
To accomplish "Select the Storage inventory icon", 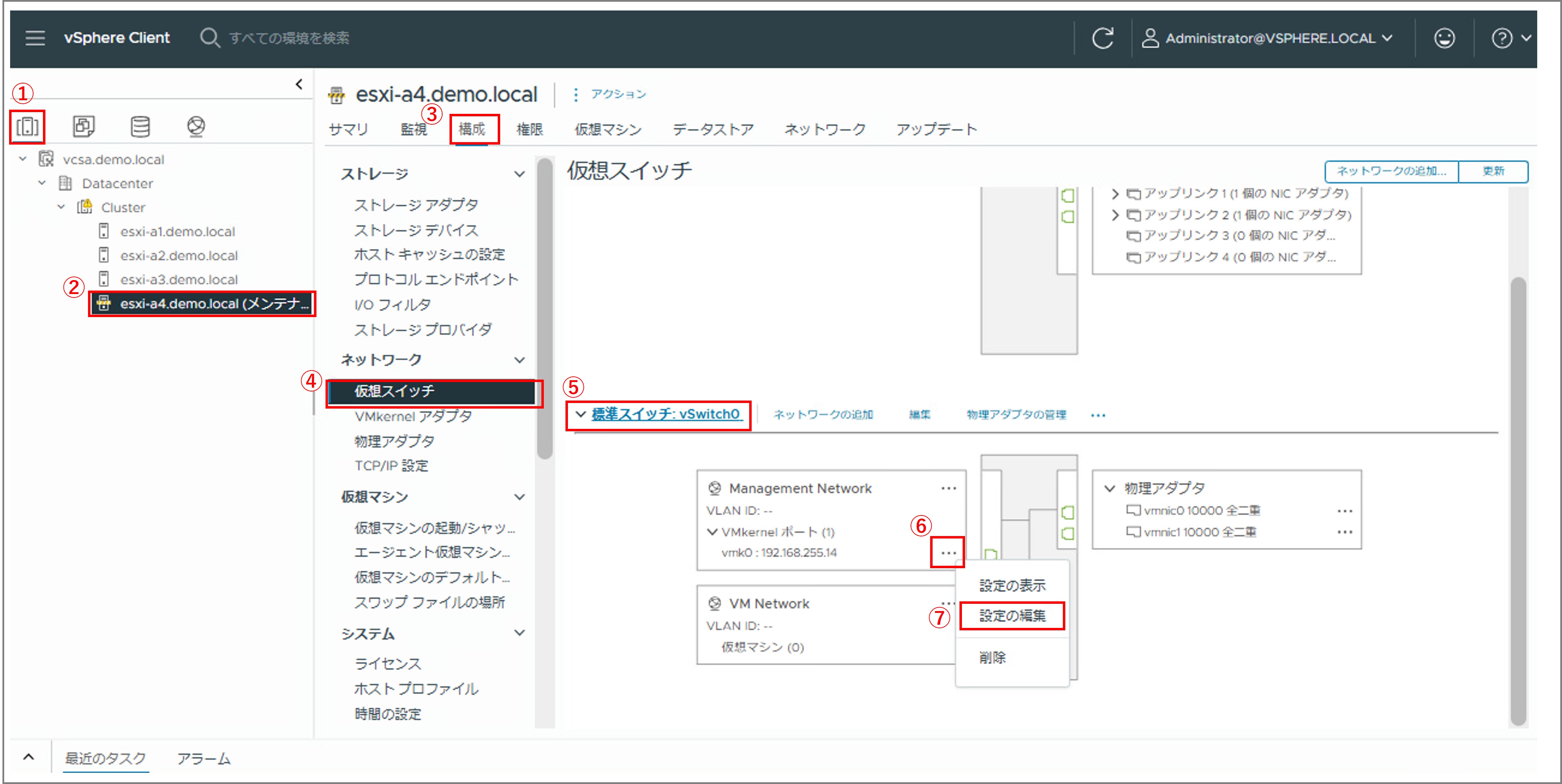I will pyautogui.click(x=140, y=126).
